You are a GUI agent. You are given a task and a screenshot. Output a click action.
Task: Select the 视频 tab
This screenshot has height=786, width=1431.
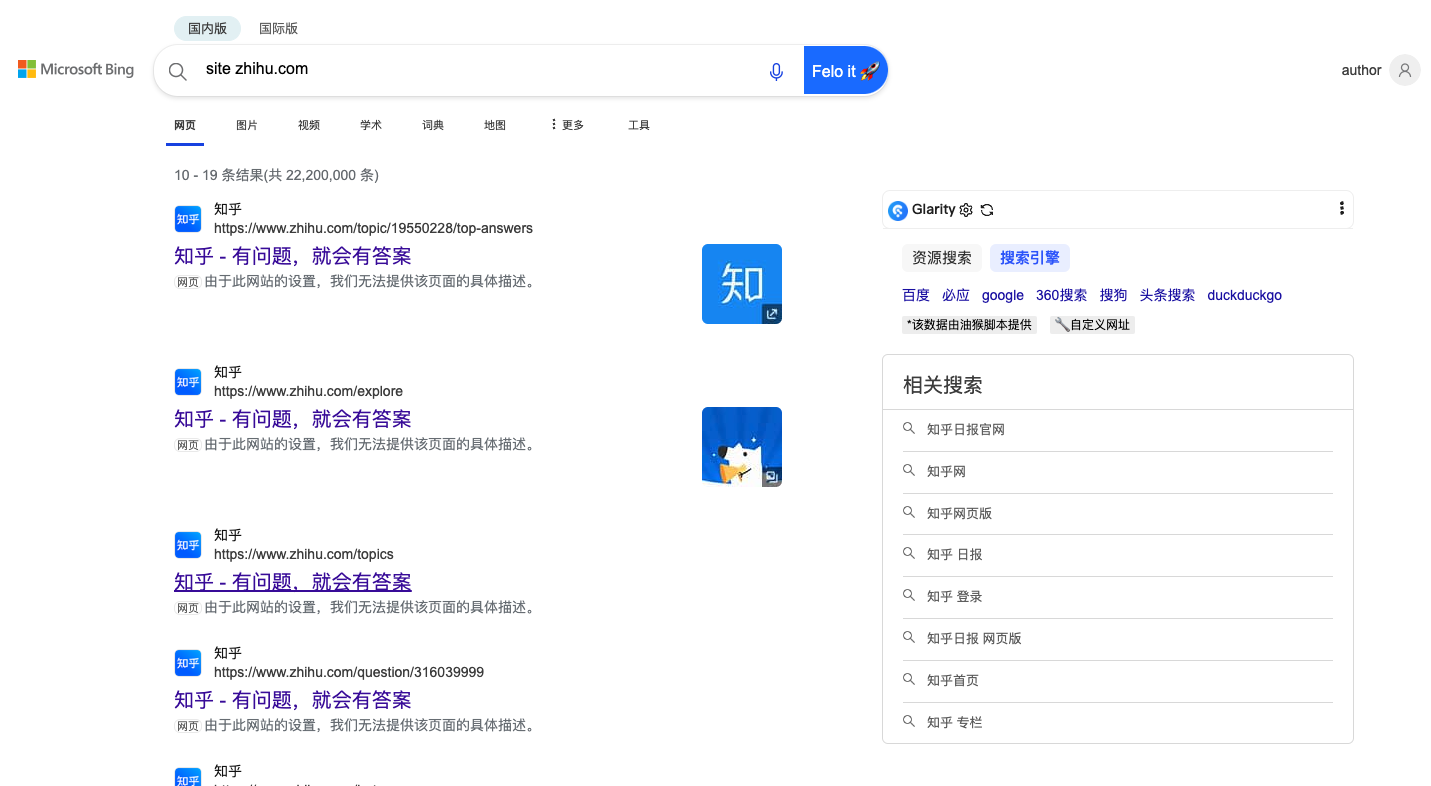tap(309, 125)
